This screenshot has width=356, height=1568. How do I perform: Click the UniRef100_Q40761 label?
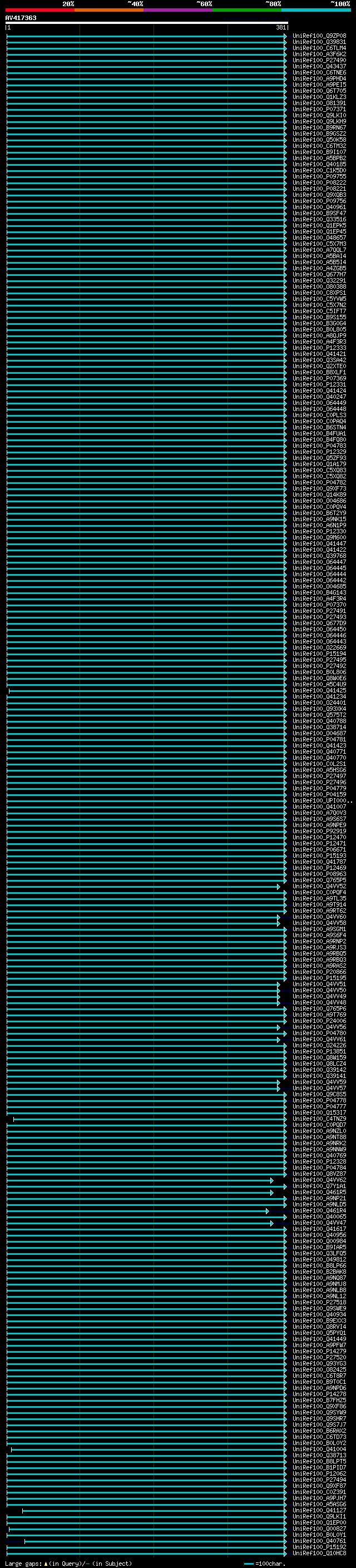[x=319, y=1541]
